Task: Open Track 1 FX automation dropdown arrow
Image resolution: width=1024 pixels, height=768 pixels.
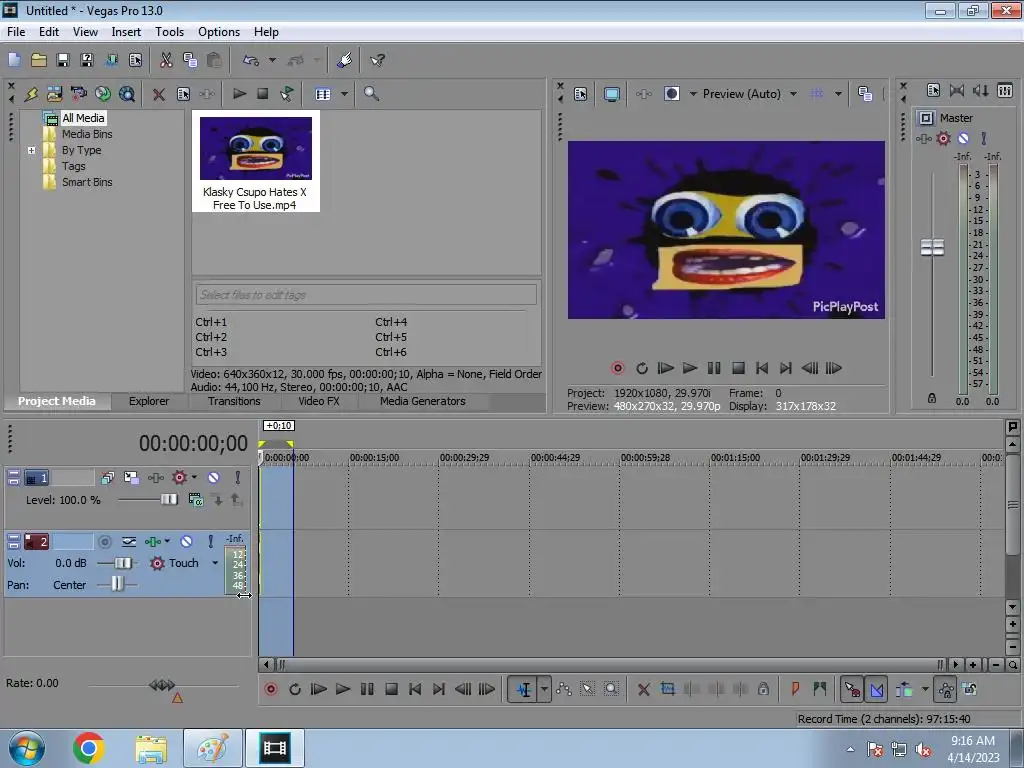Action: (194, 477)
